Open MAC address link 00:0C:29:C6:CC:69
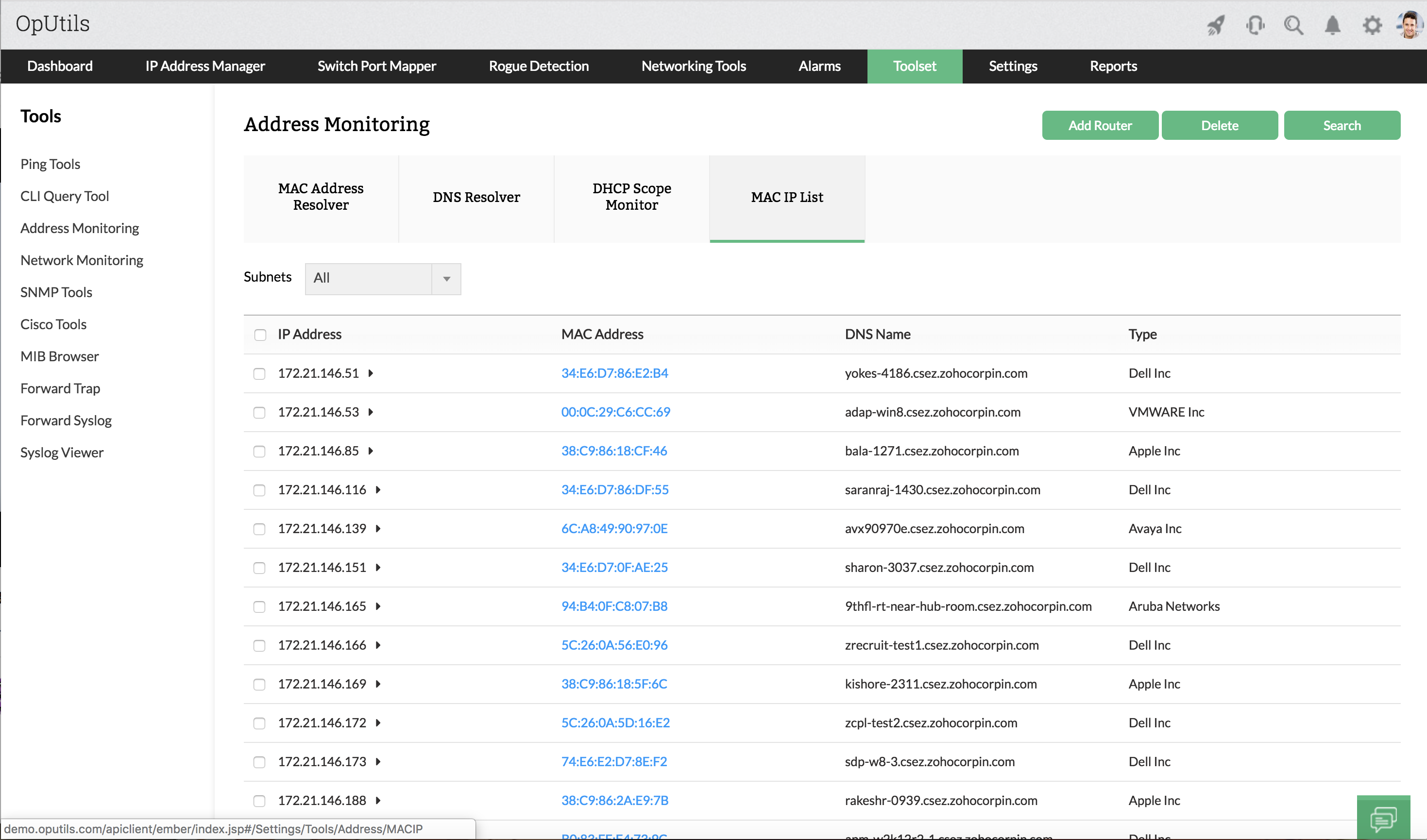The width and height of the screenshot is (1427, 840). [x=615, y=412]
